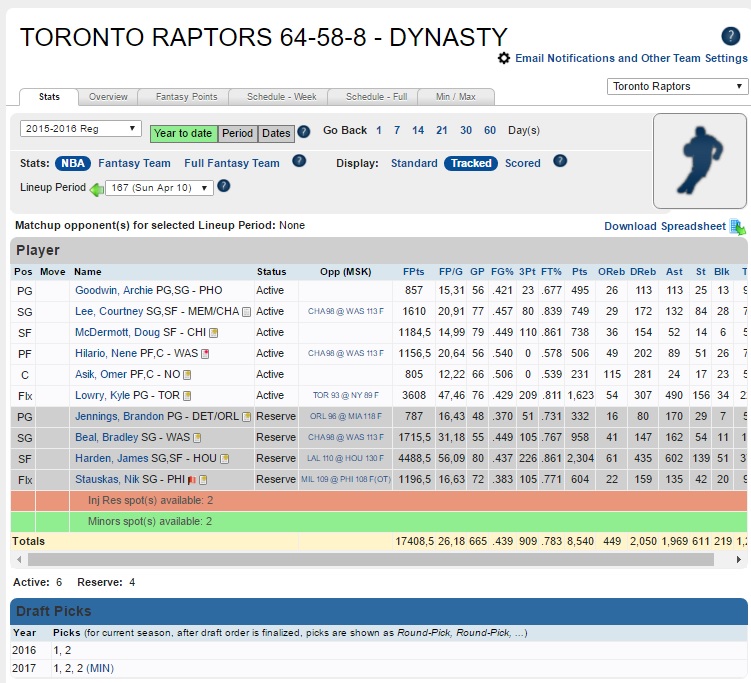This screenshot has height=683, width=751.
Task: Select NBA stats mode
Action: tap(73, 163)
